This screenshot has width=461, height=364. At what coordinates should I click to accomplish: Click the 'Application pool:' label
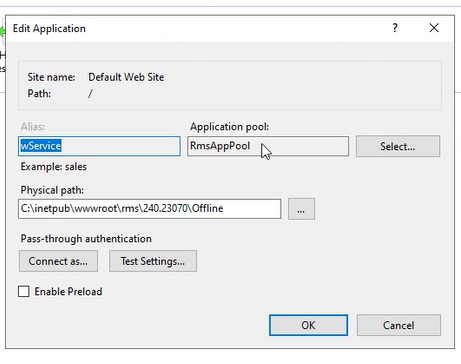point(229,127)
